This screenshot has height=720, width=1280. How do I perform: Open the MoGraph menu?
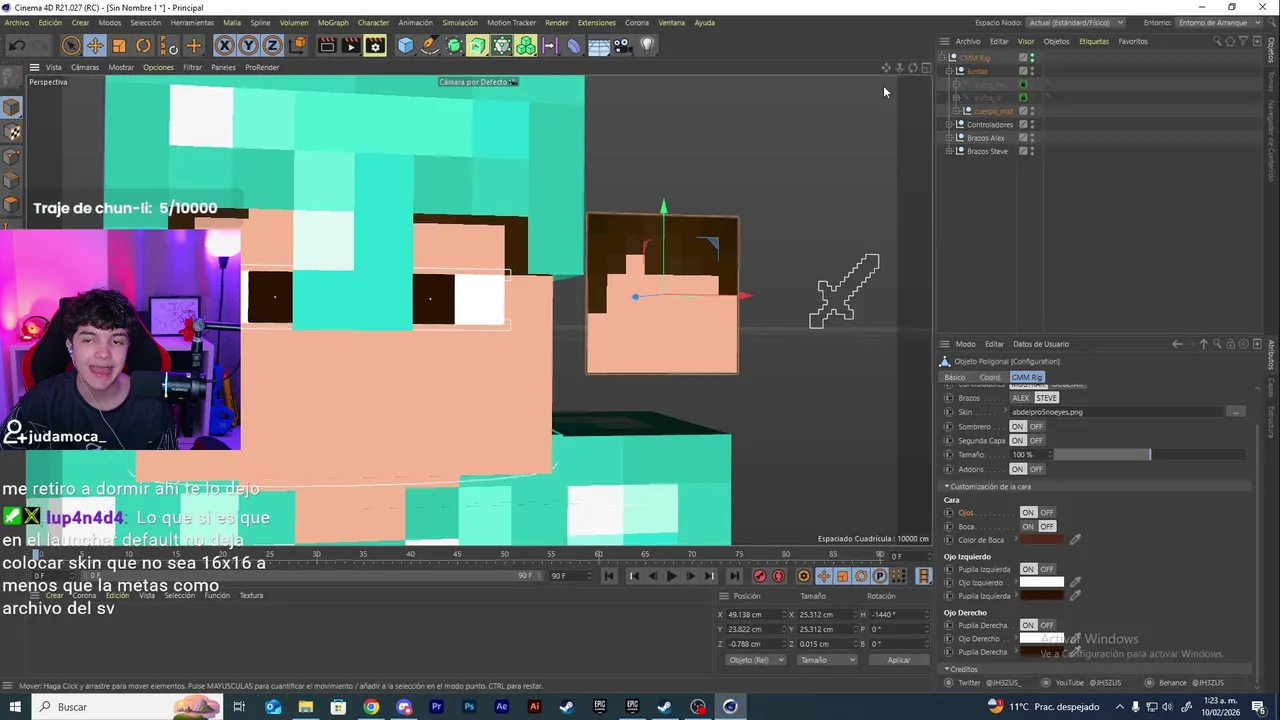pos(332,22)
